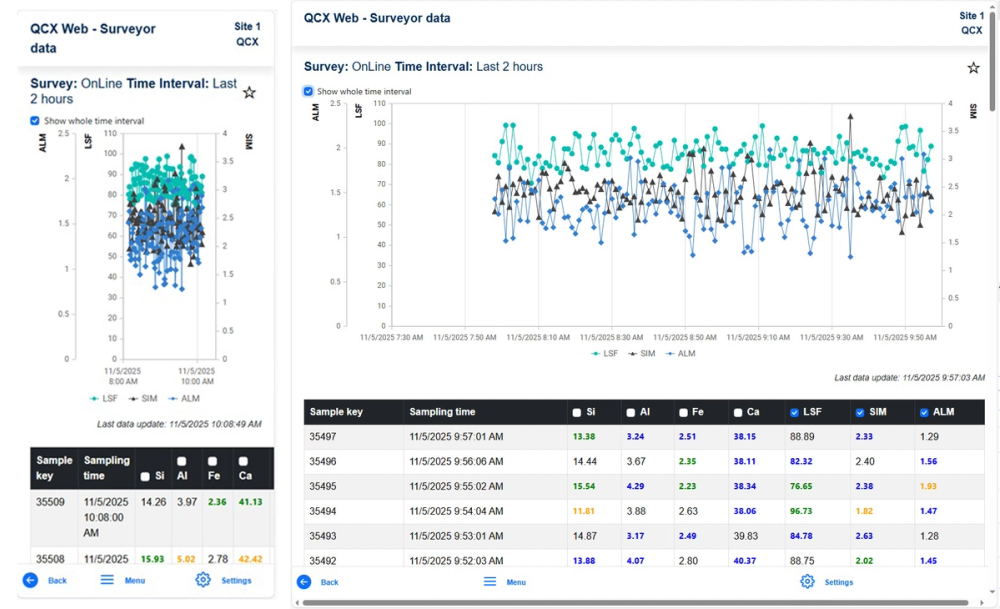
Task: Toggle the ALM series in chart legend
Action: [x=688, y=352]
